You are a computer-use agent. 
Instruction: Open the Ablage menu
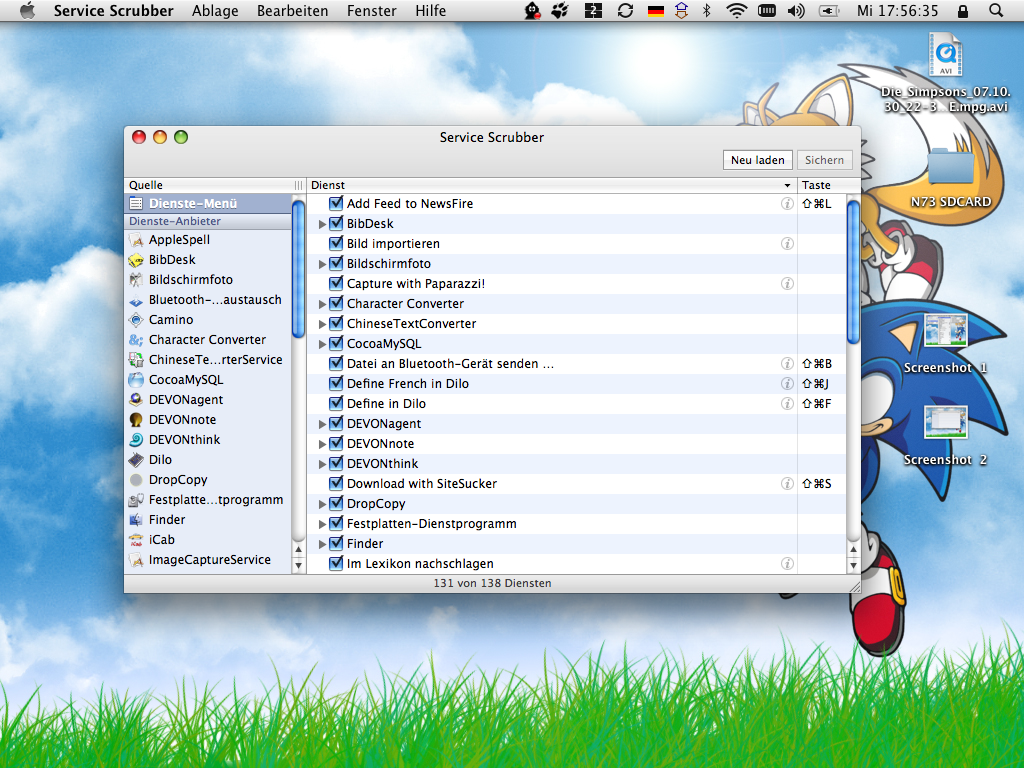click(x=215, y=10)
